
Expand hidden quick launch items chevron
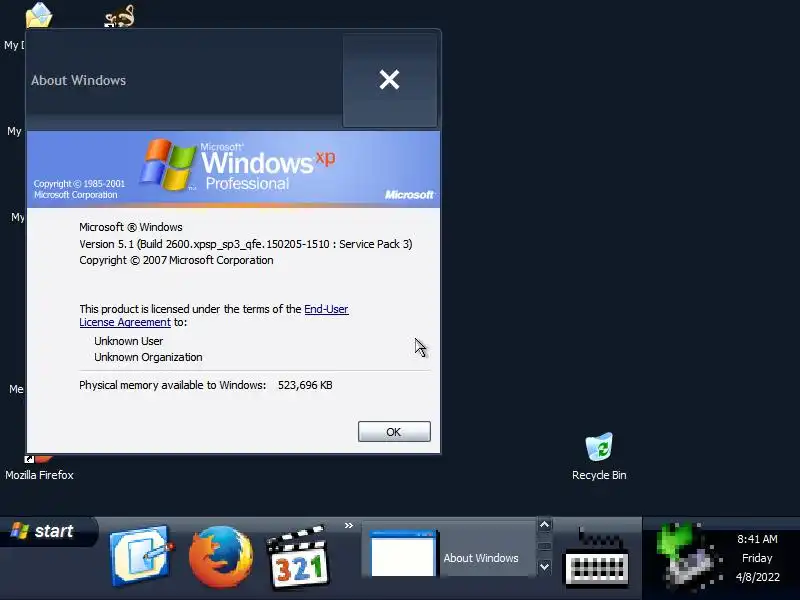(348, 526)
